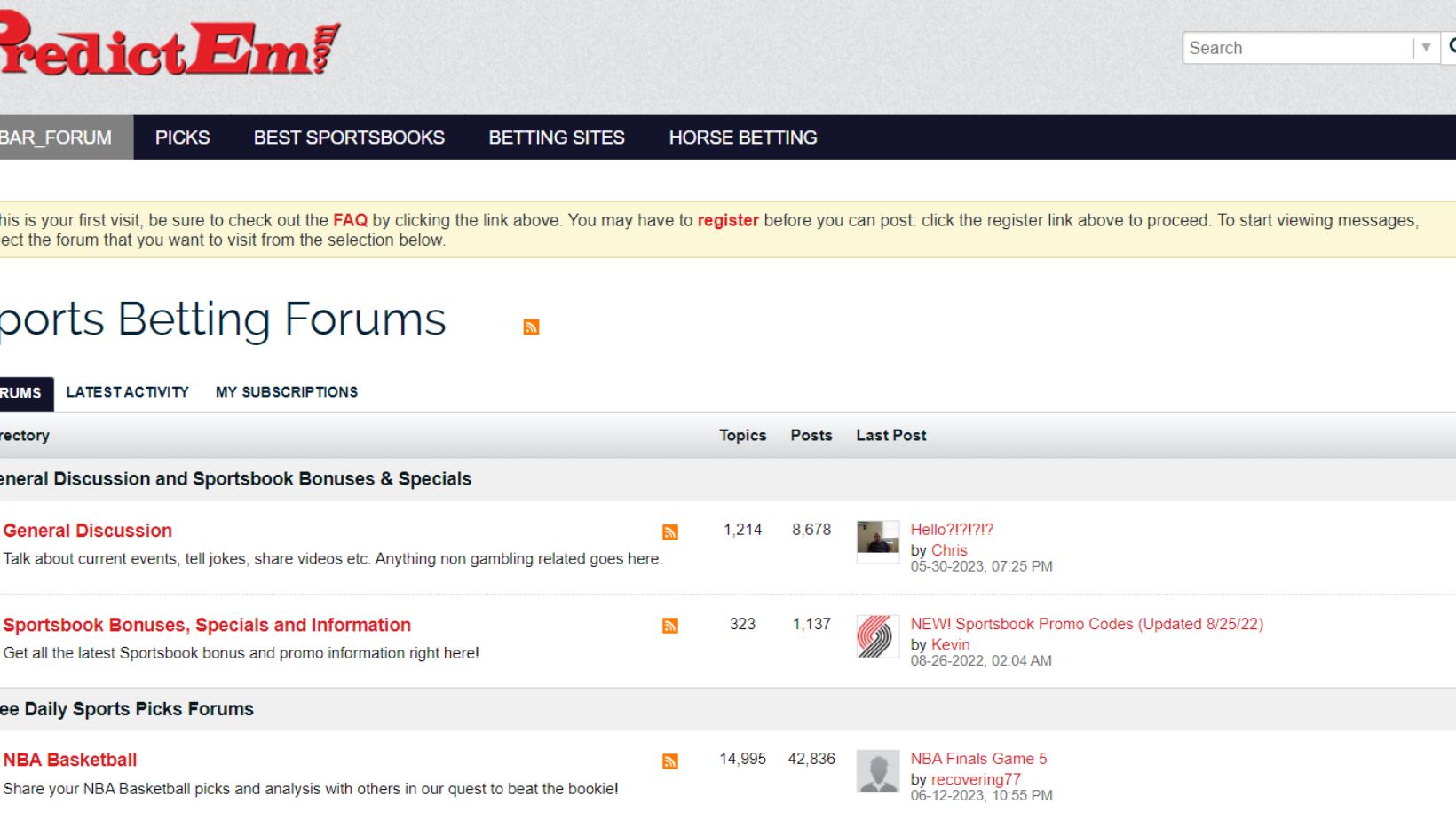Go to BETTING SITES nav item
1456x820 pixels.
(557, 138)
